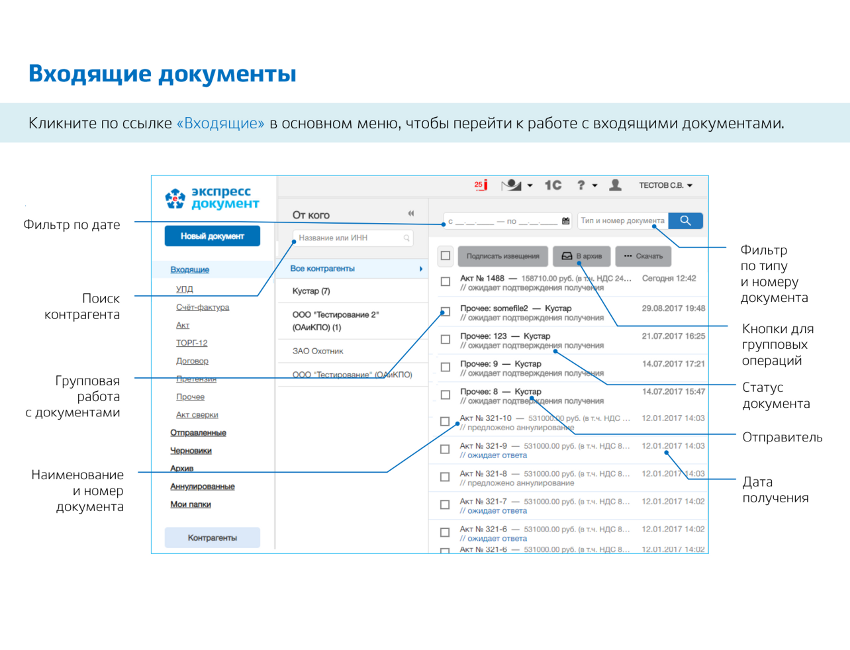This screenshot has height=650, width=850.
Task: Click Подписать извещения button
Action: click(x=503, y=256)
